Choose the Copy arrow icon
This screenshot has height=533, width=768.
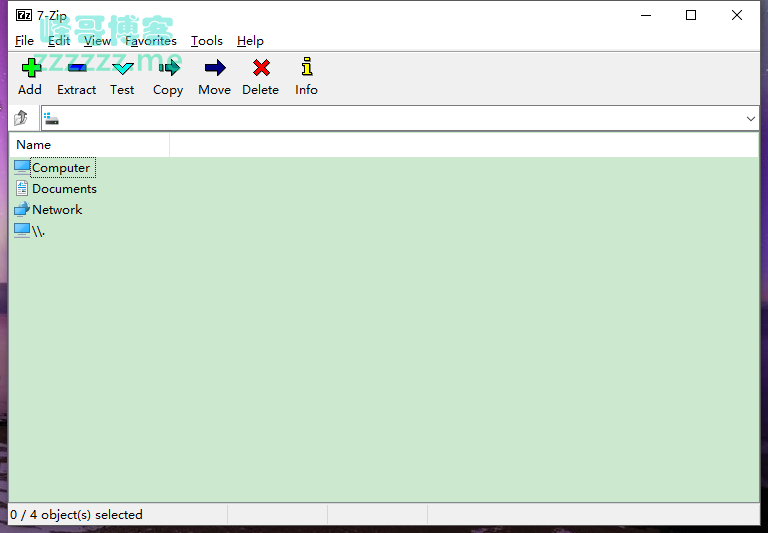tap(169, 68)
